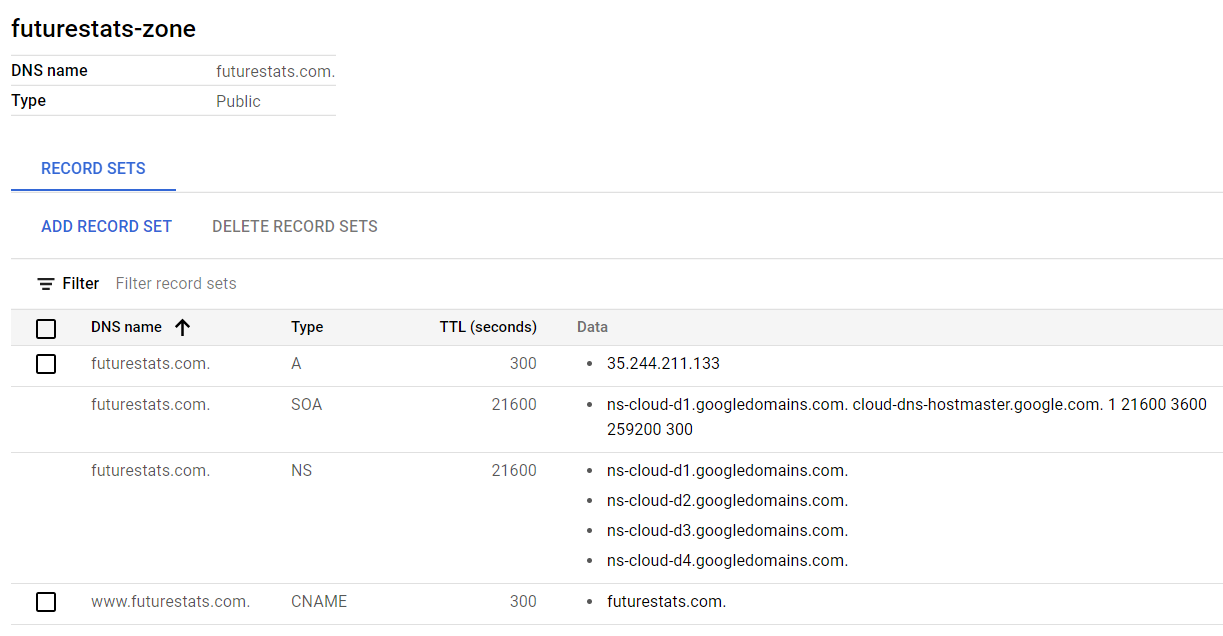Click the SOA record data text
This screenshot has height=636, width=1223.
point(907,417)
